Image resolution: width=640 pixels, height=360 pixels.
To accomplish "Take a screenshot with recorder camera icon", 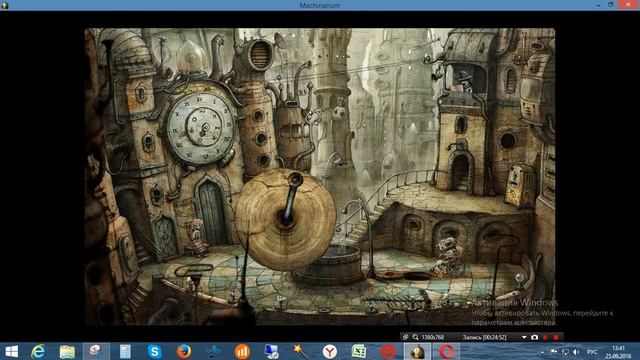I will [534, 337].
